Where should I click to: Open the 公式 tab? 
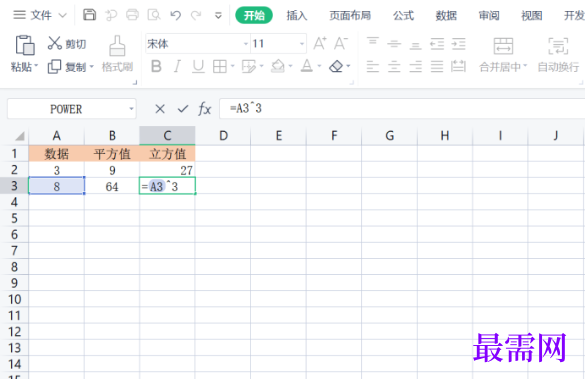[x=403, y=15]
